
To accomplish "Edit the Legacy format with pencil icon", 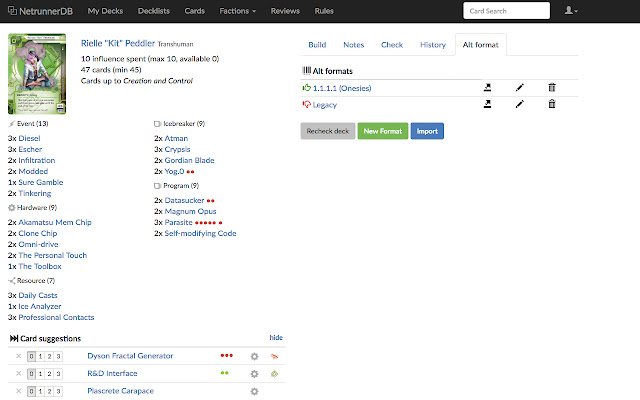I will pos(519,104).
